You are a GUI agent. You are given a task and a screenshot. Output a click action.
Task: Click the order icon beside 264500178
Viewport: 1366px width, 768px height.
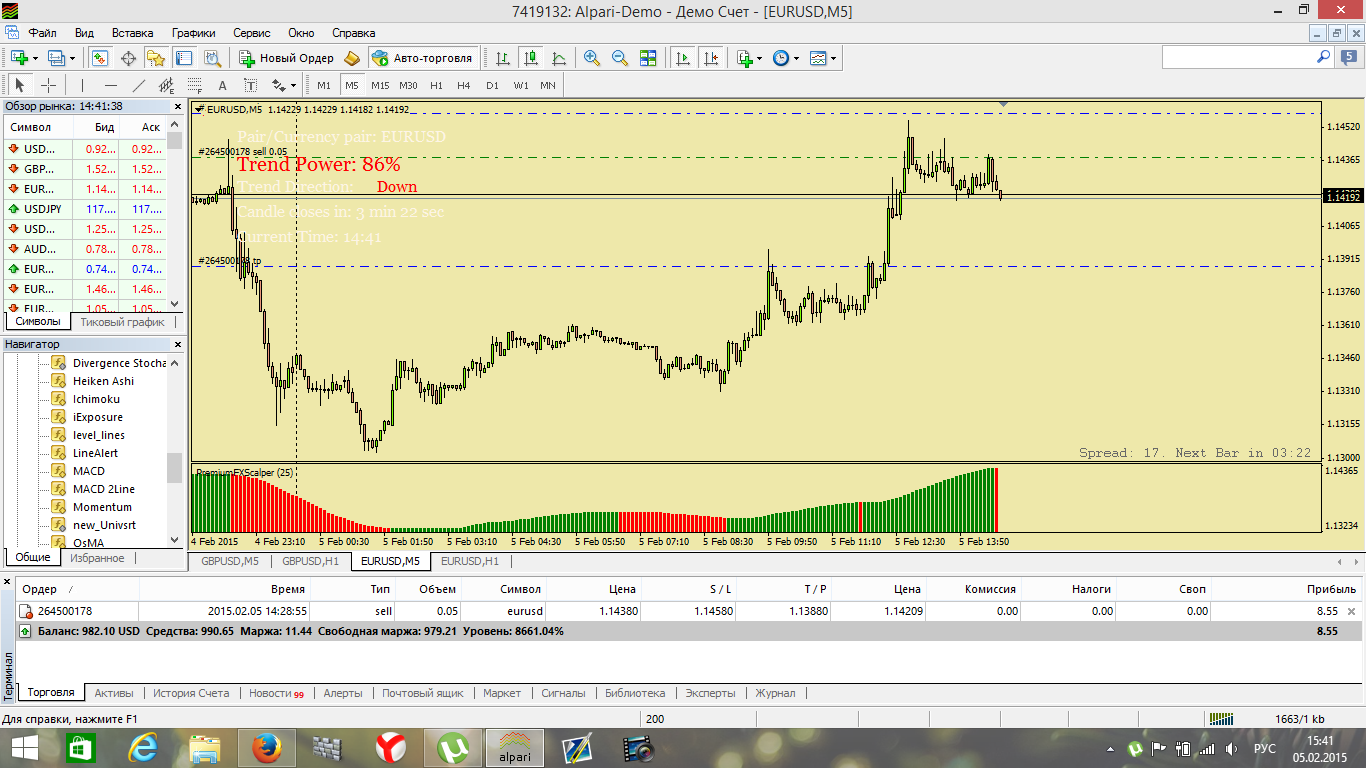tap(26, 611)
